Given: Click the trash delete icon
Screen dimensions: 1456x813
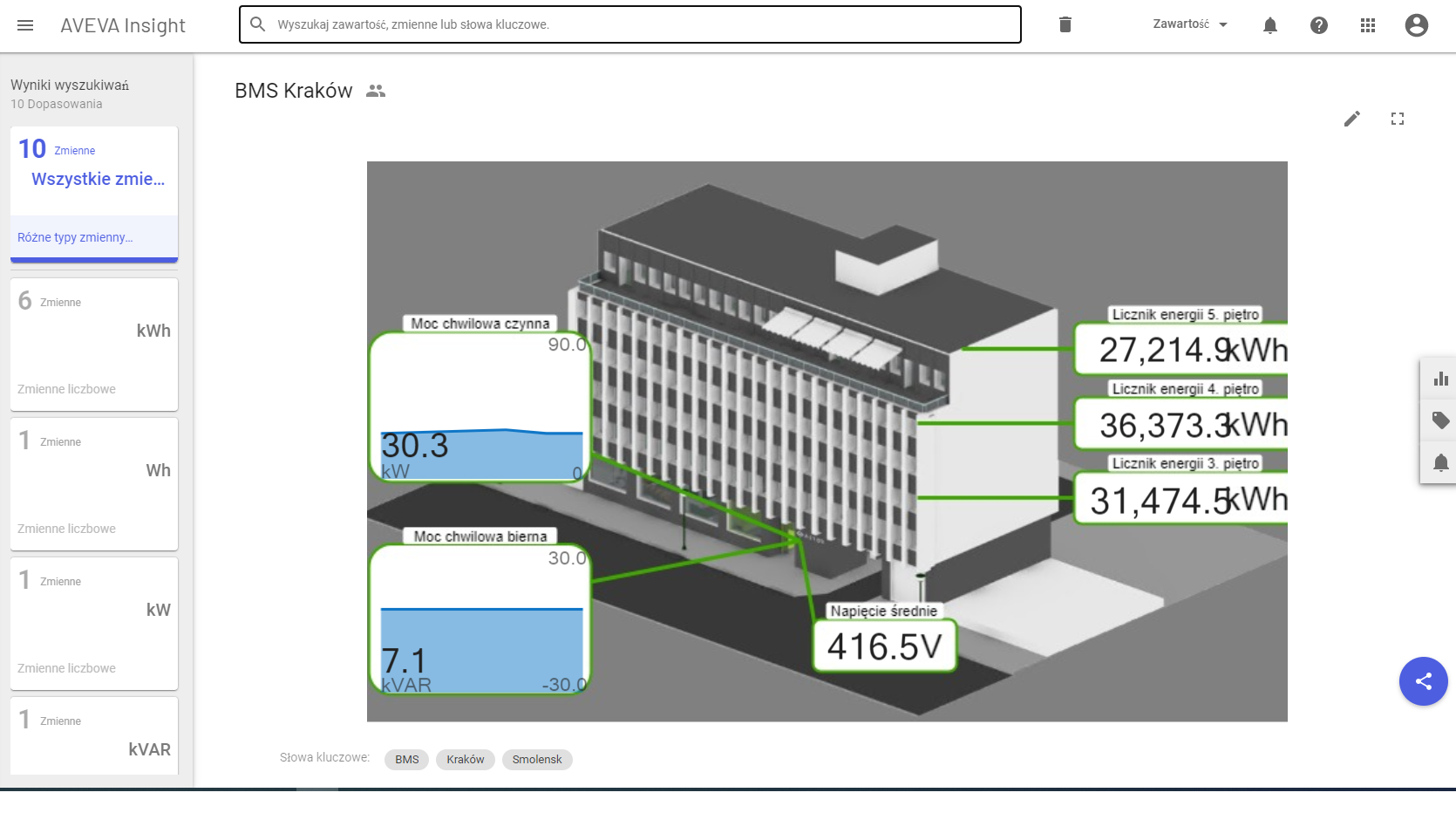Looking at the screenshot, I should click(x=1065, y=24).
